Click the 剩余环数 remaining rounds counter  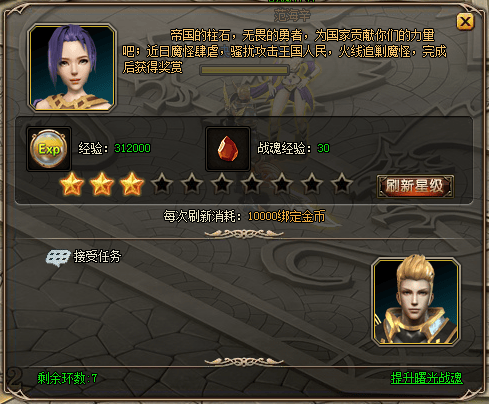(67, 378)
